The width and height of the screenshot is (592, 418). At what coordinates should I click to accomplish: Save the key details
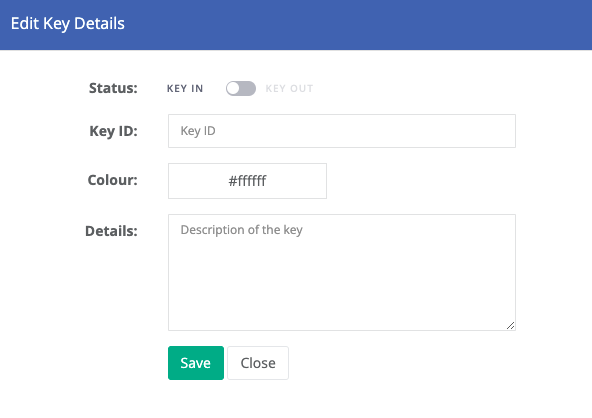click(x=196, y=363)
